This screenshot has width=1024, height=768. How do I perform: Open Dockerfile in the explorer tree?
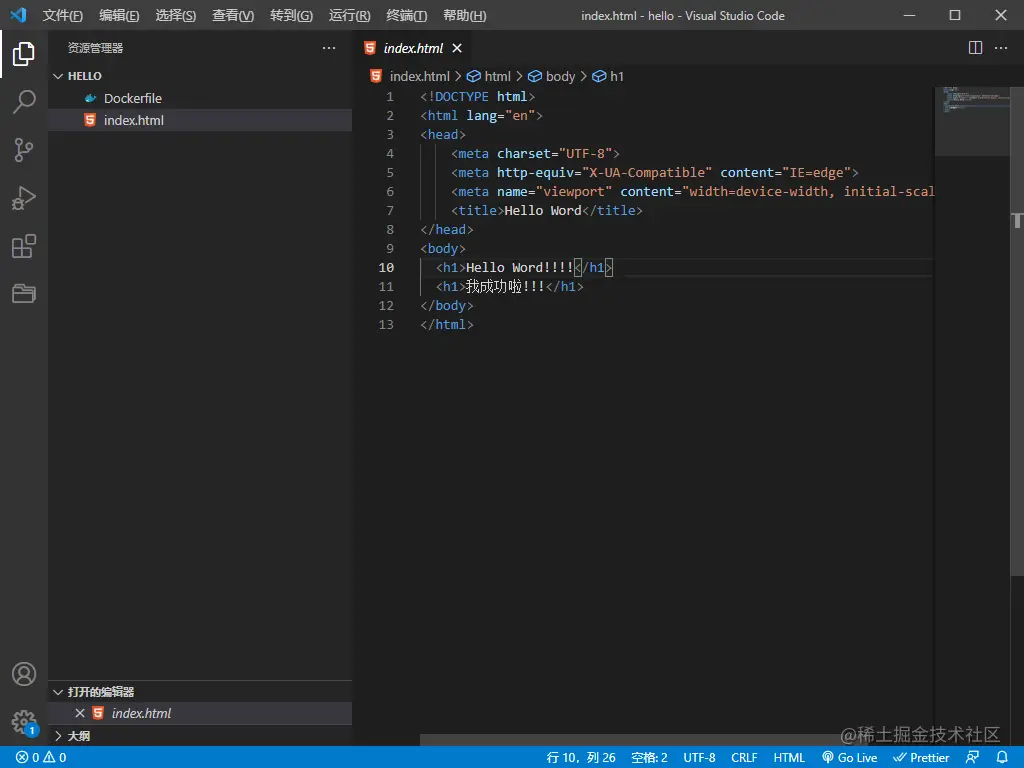coord(200,98)
